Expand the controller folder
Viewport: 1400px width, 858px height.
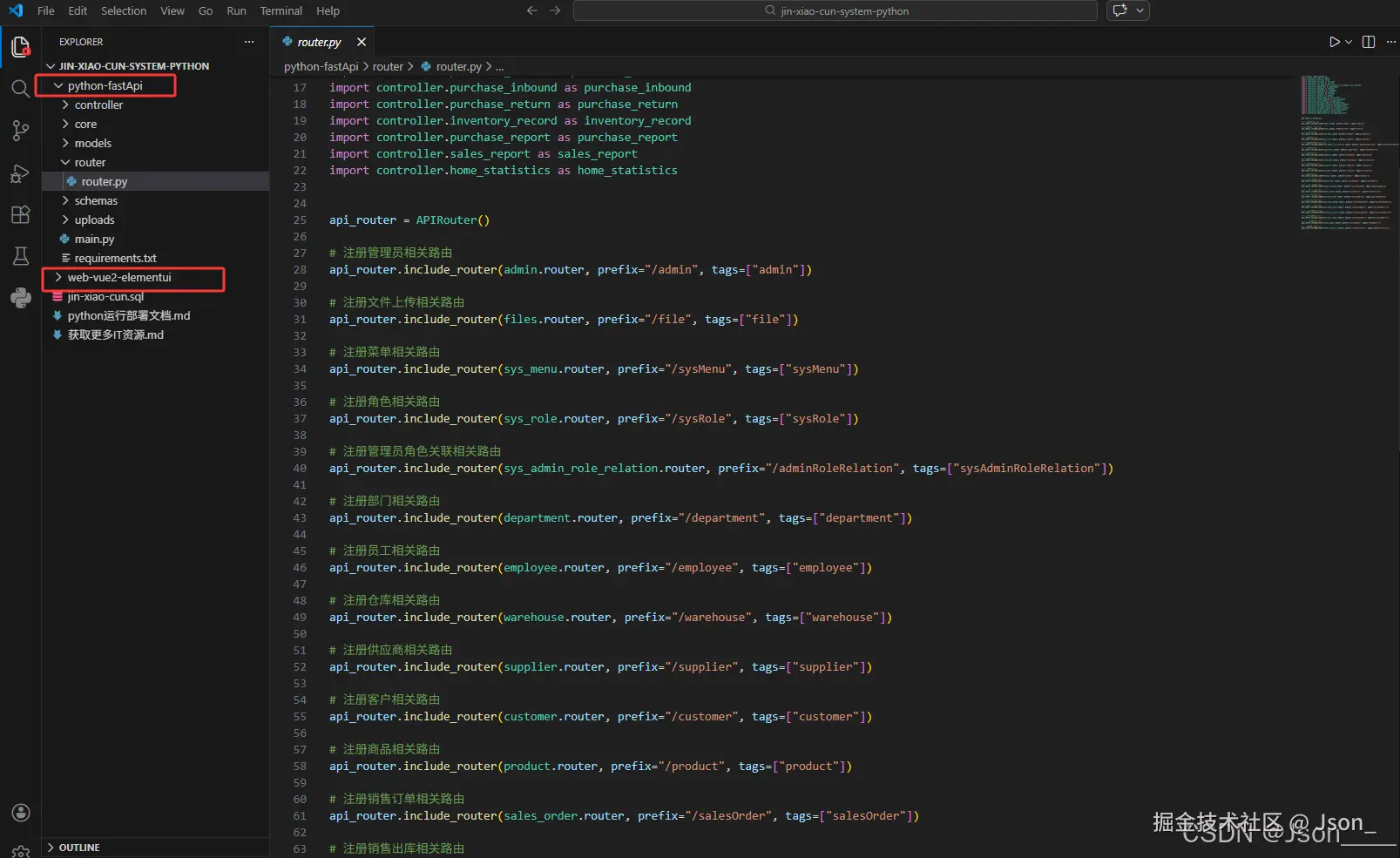[x=98, y=105]
